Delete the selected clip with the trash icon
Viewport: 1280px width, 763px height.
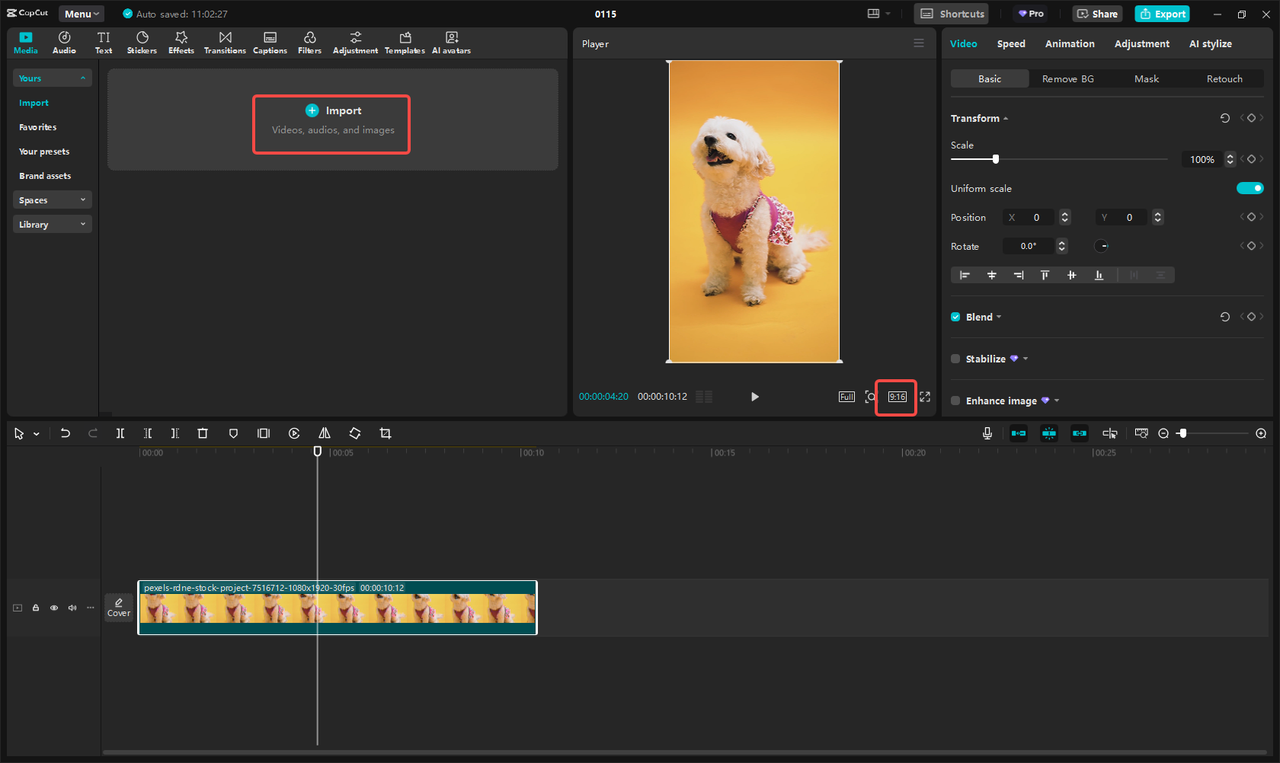203,433
